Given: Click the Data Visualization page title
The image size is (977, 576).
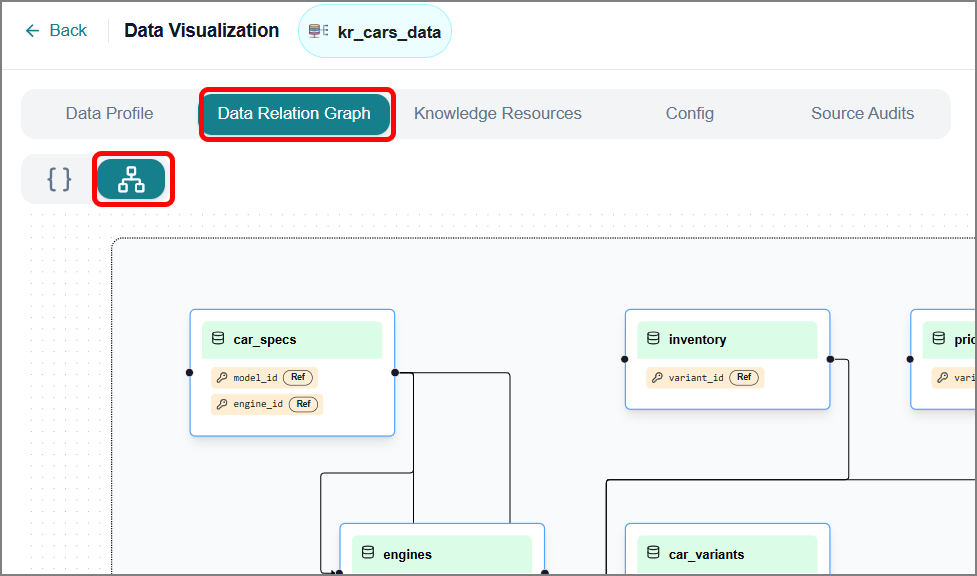Looking at the screenshot, I should (x=201, y=31).
